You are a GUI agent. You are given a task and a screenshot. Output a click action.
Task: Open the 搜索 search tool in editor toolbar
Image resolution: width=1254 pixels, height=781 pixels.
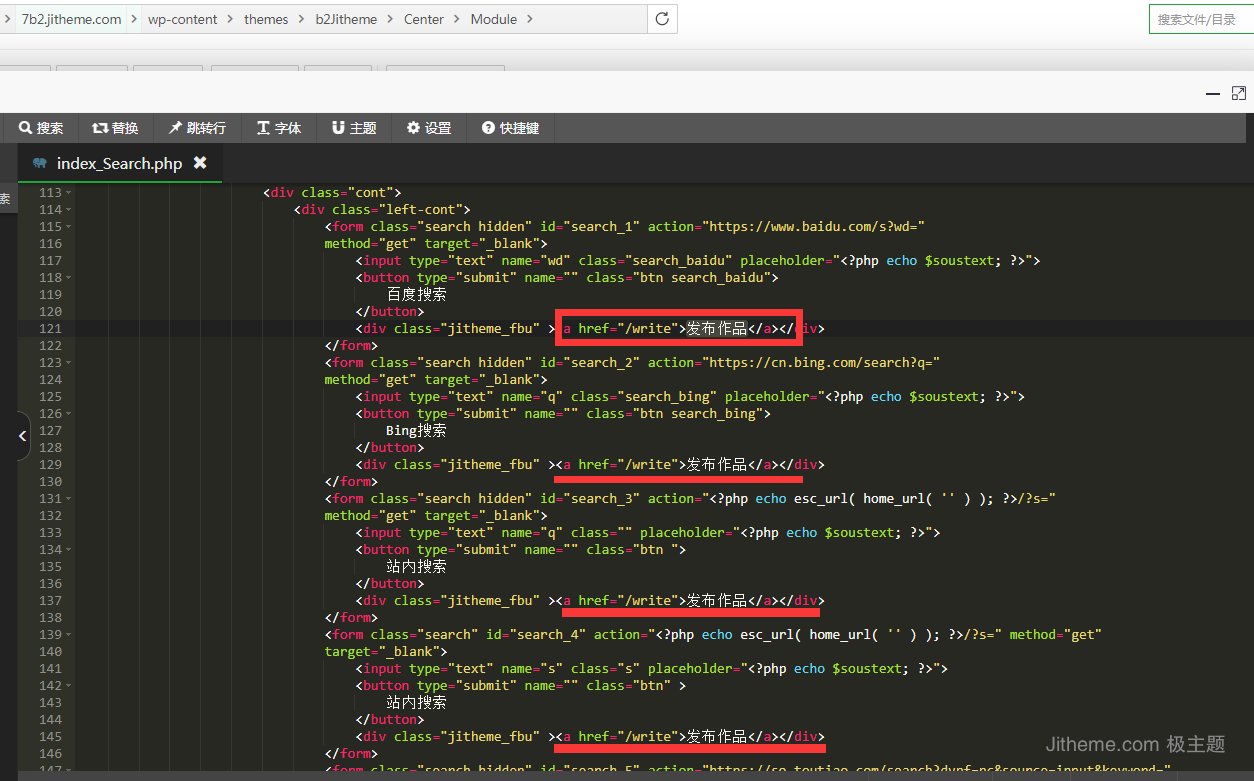[x=41, y=128]
